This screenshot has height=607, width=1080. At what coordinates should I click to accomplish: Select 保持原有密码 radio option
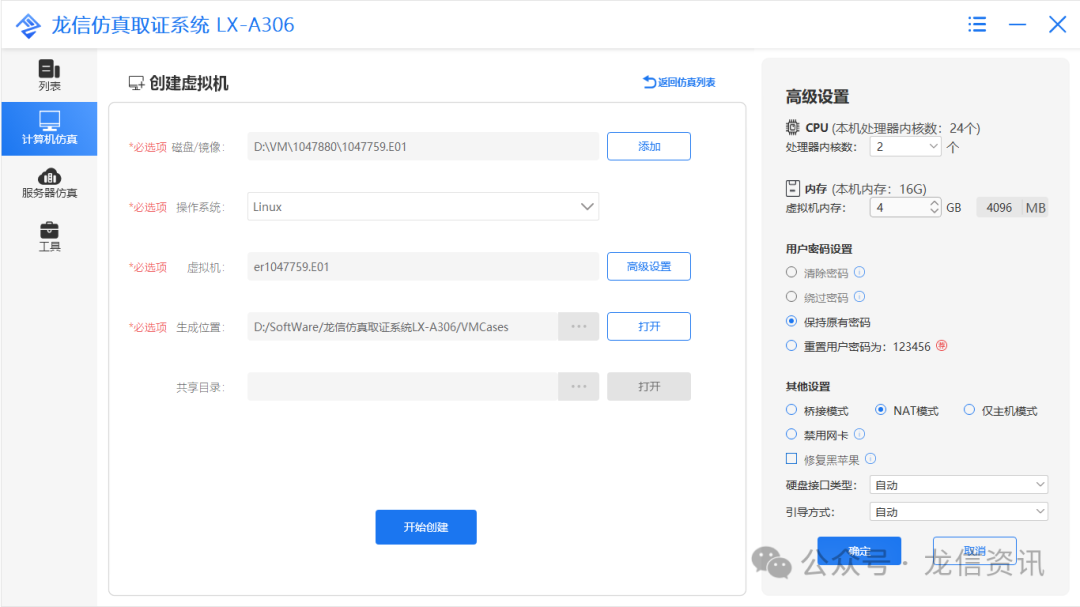[791, 321]
